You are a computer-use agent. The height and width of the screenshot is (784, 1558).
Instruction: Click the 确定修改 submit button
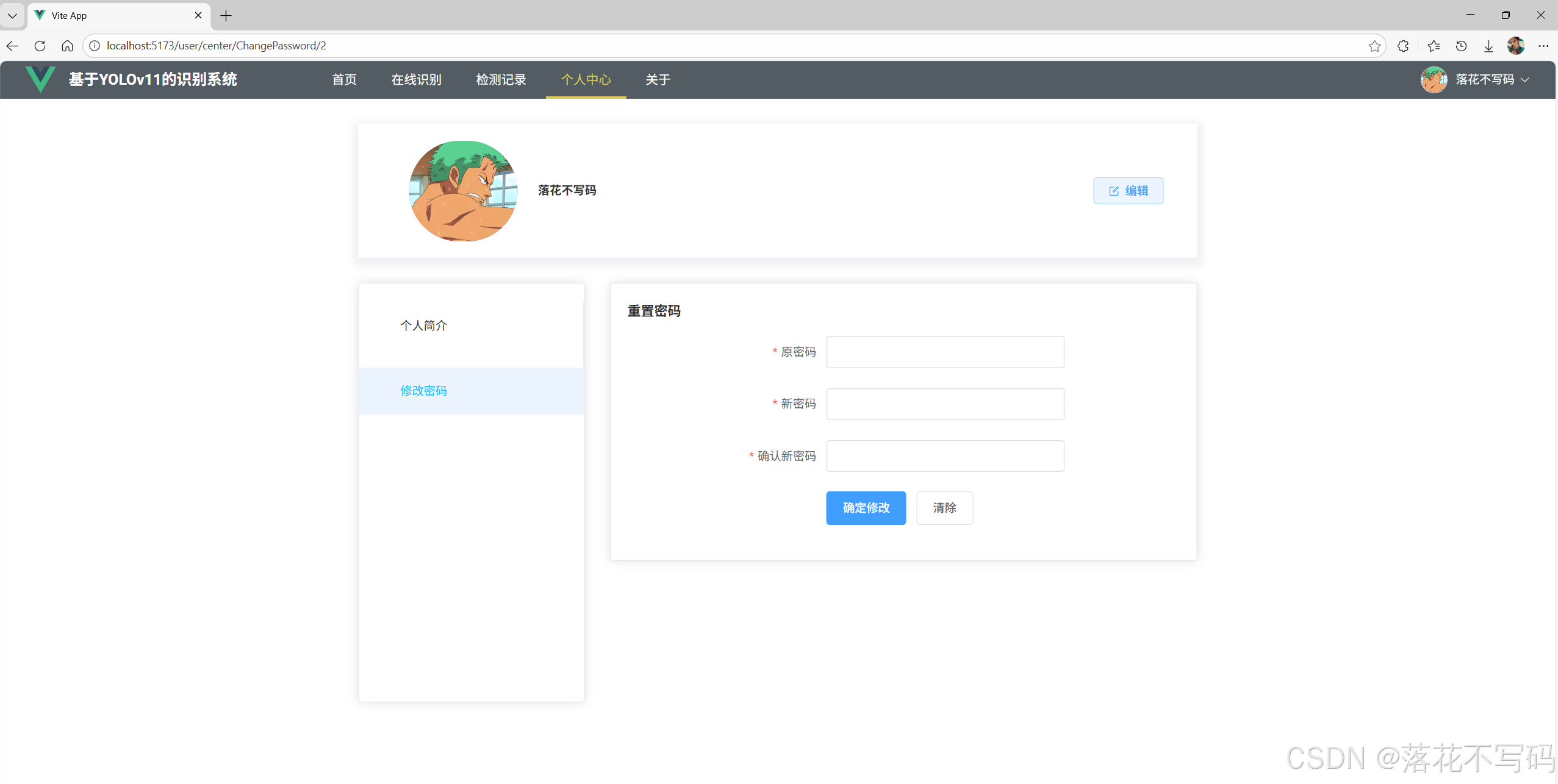[x=866, y=508]
